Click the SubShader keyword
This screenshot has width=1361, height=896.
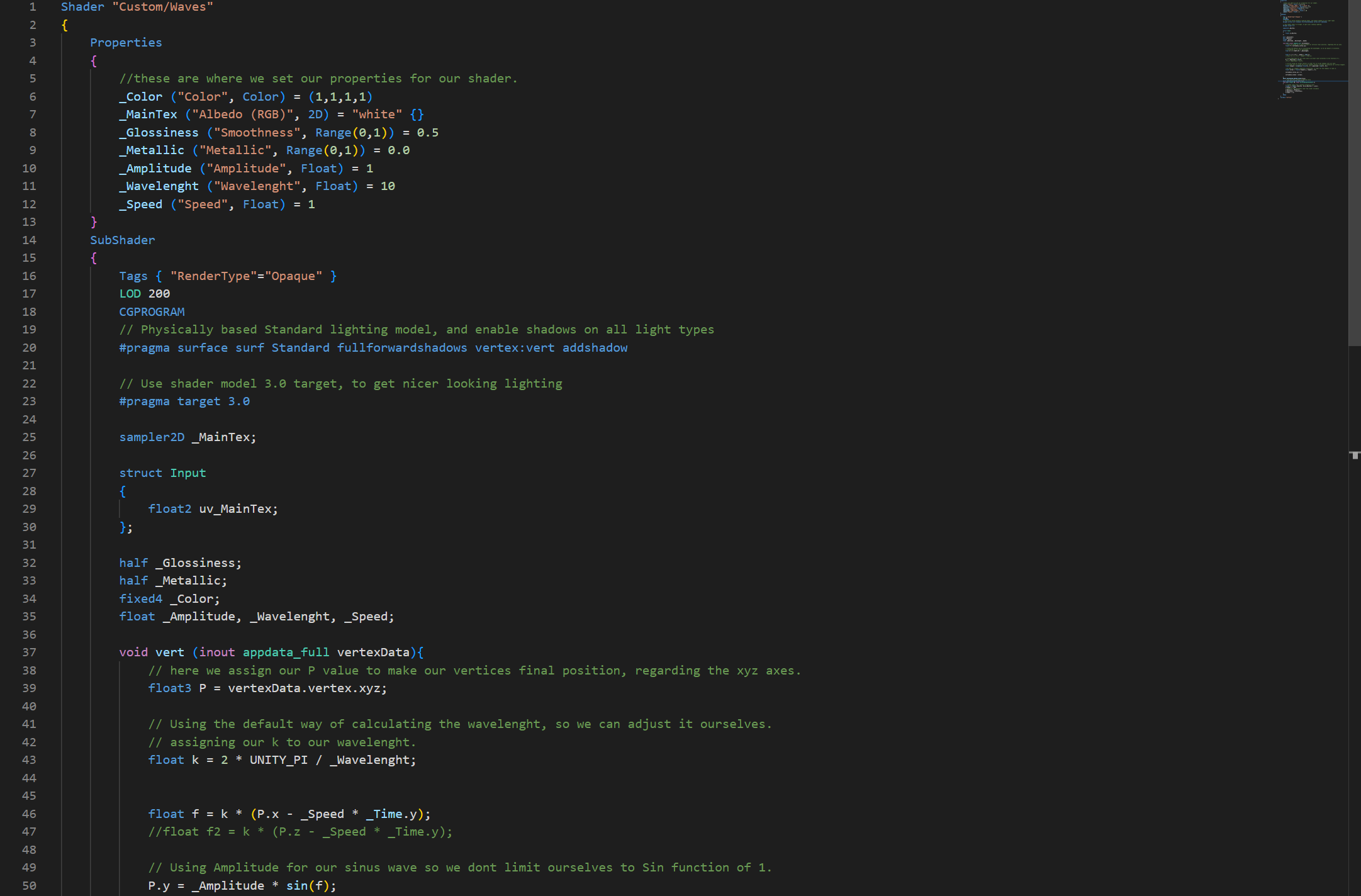click(x=122, y=240)
